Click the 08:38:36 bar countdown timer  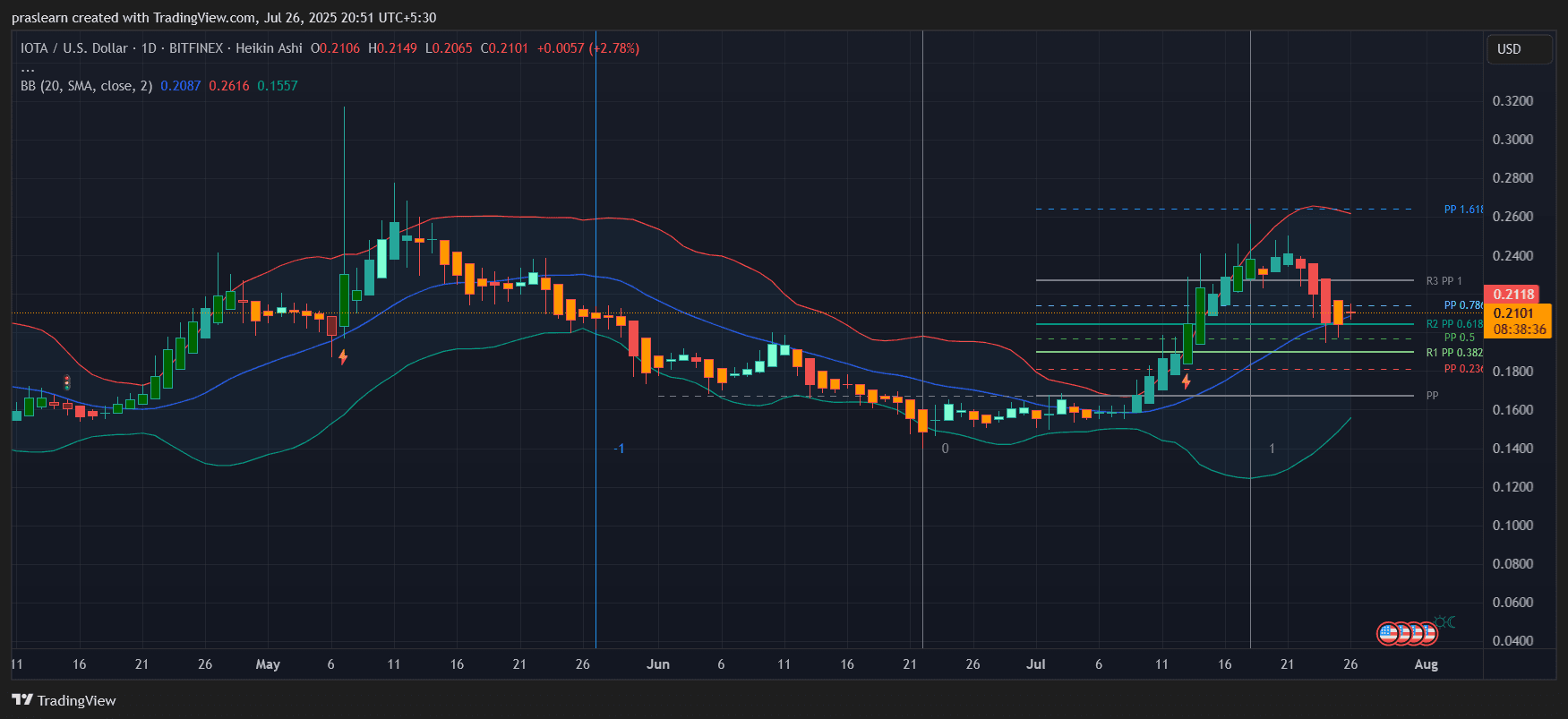coord(1518,330)
